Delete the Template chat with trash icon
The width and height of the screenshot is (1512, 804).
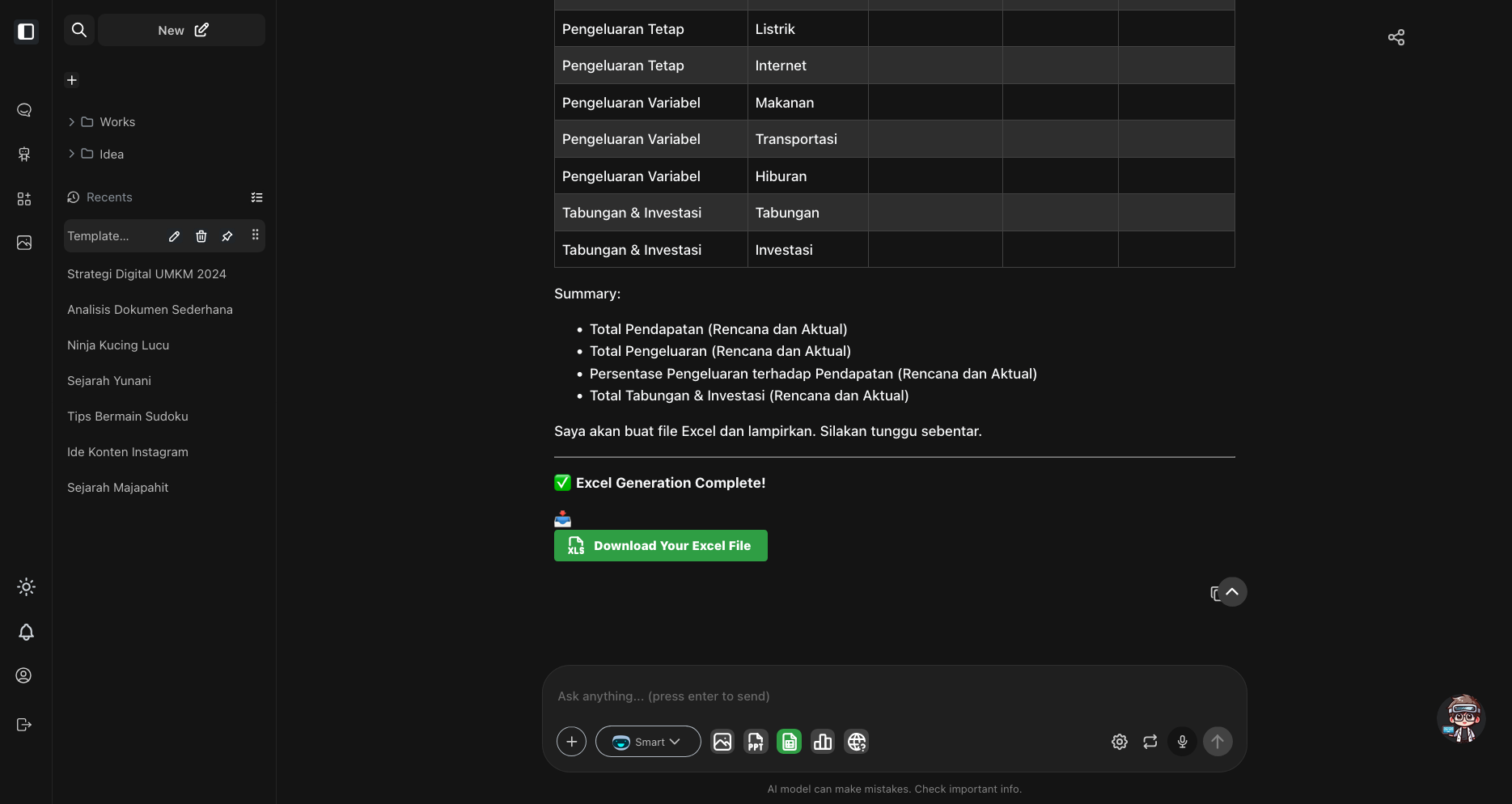[201, 236]
